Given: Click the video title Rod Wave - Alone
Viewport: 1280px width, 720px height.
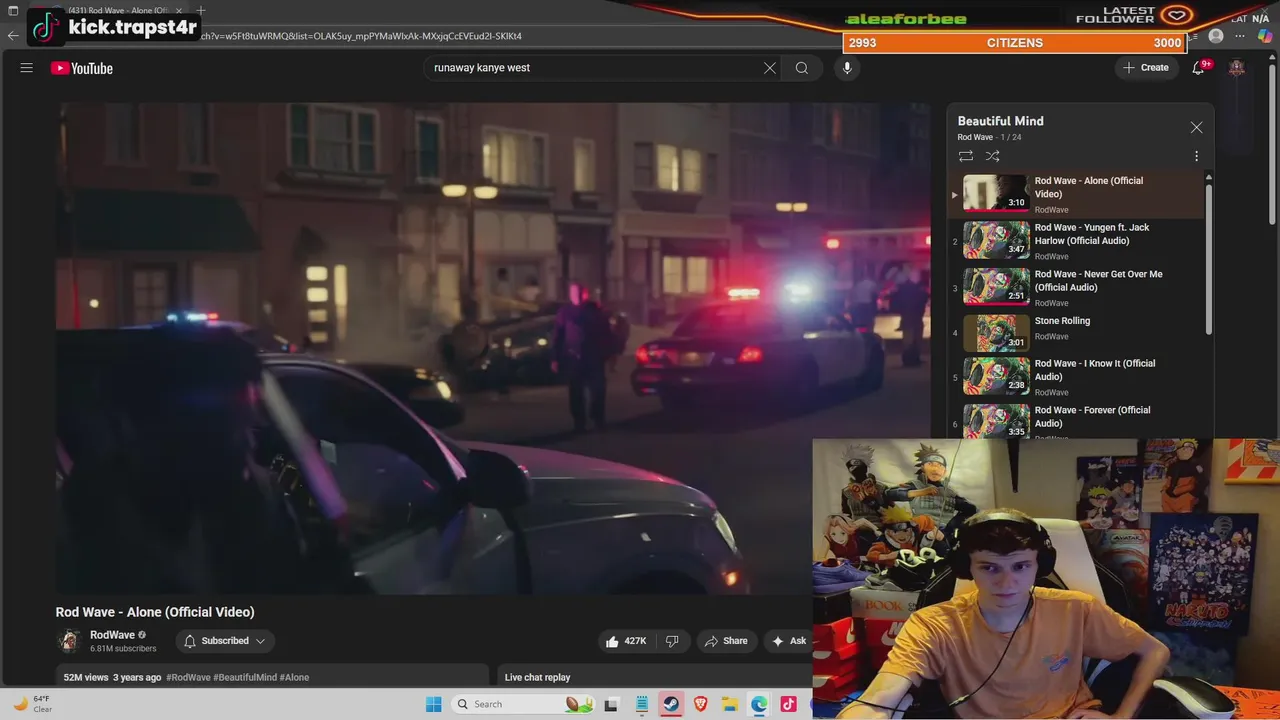Looking at the screenshot, I should (x=155, y=612).
